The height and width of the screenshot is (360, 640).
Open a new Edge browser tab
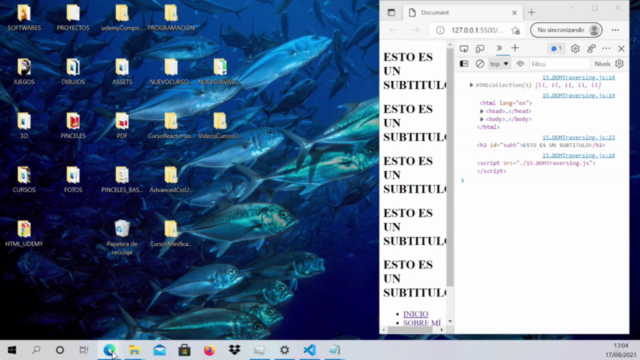(531, 13)
